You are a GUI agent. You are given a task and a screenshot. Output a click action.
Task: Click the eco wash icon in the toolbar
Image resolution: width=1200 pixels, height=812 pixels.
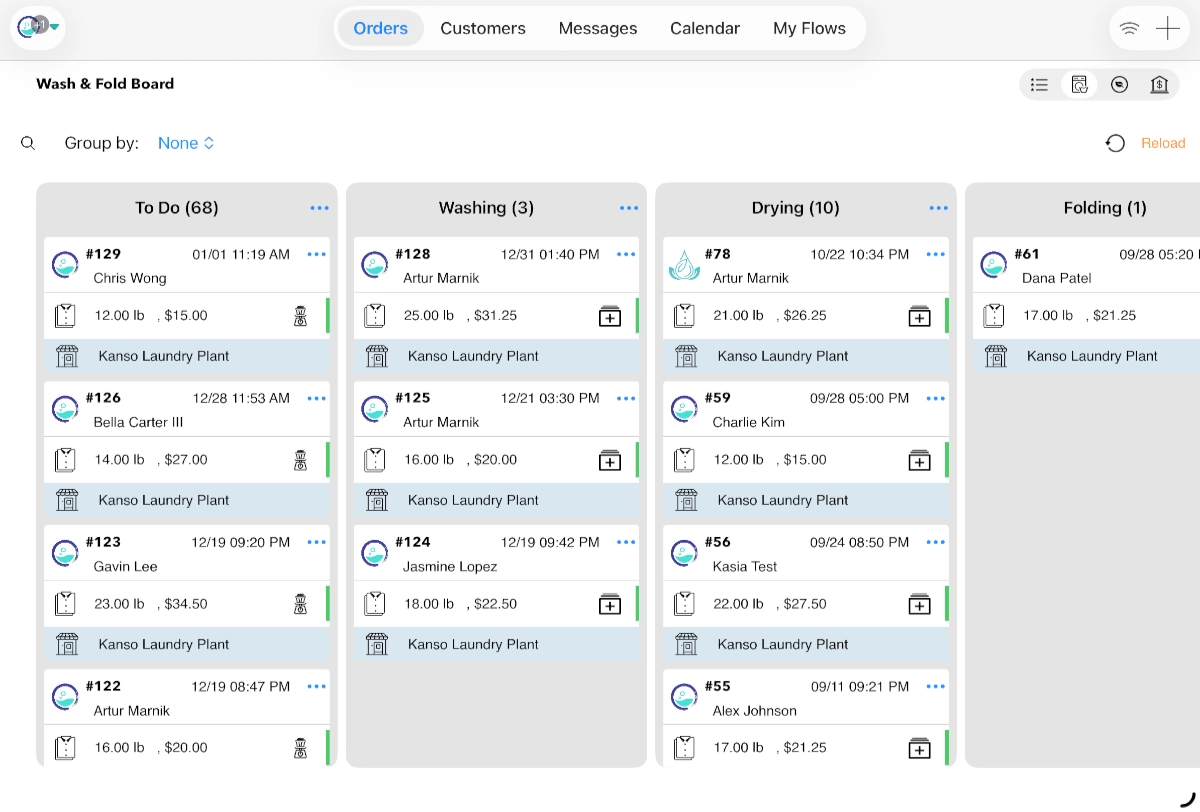(x=1119, y=84)
